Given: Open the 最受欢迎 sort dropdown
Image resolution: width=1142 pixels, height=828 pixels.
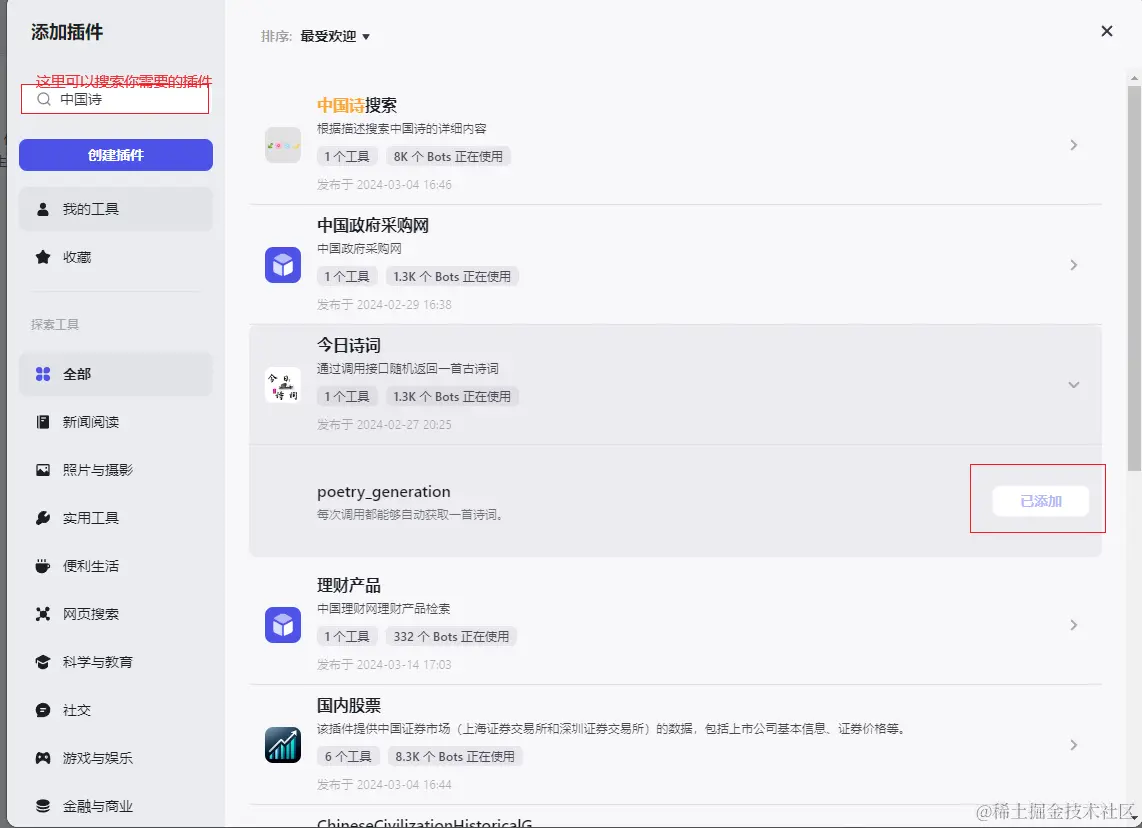Looking at the screenshot, I should [x=335, y=36].
